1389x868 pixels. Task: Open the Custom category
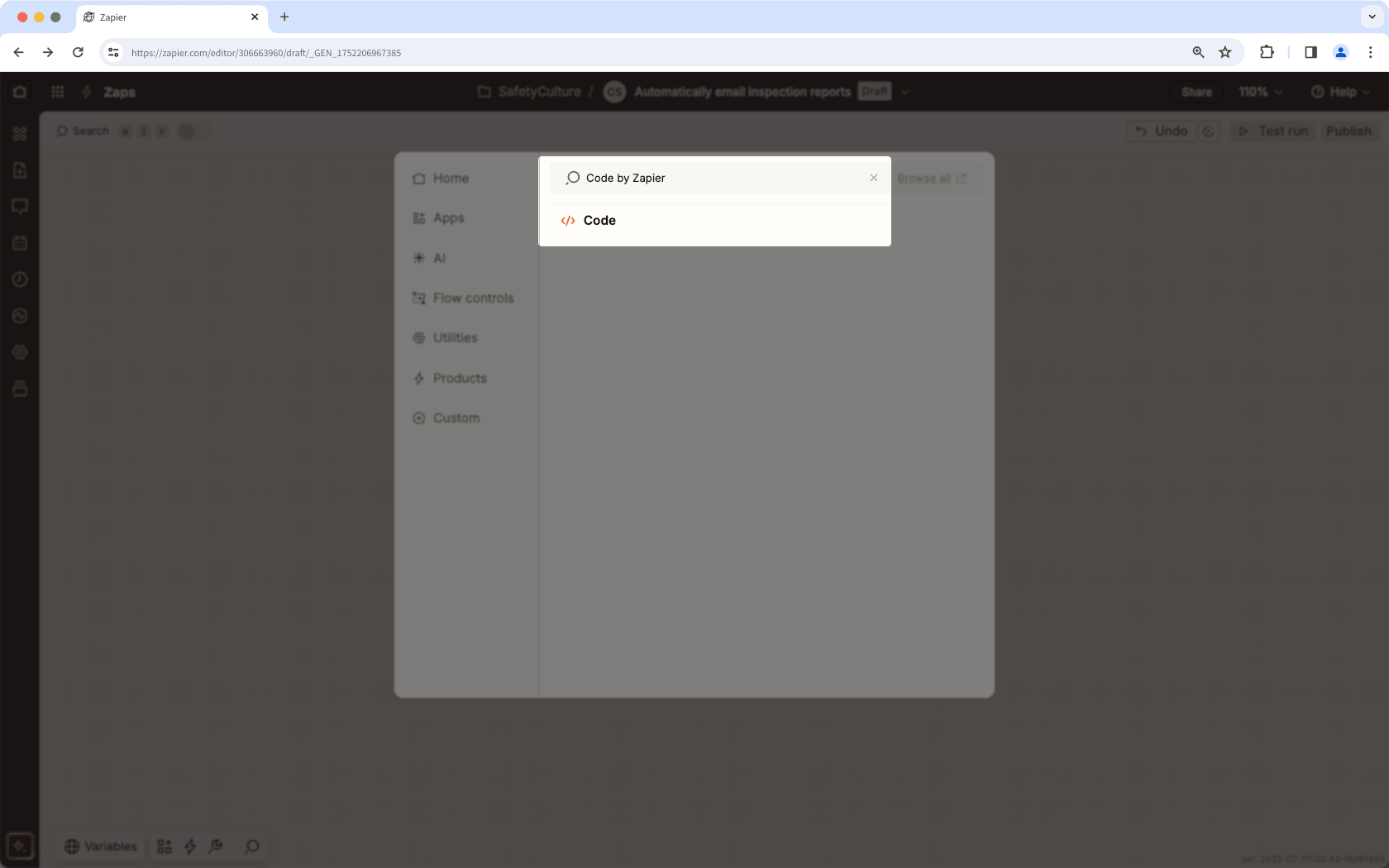pyautogui.click(x=446, y=418)
